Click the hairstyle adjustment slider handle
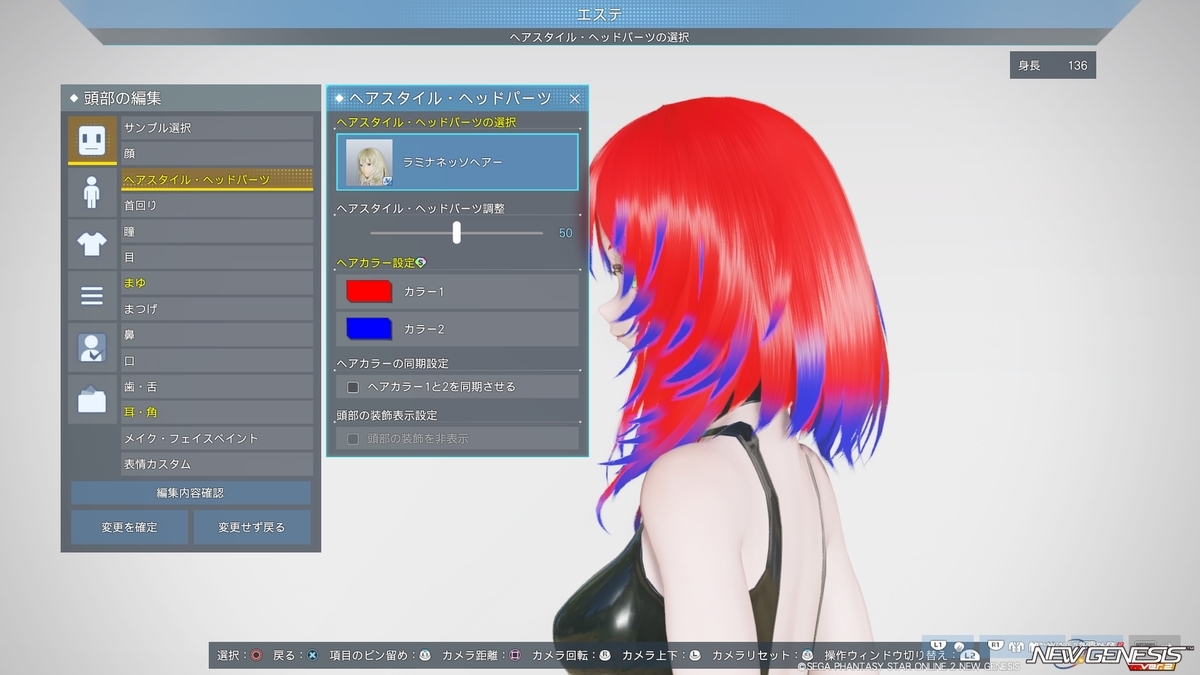 pos(457,232)
